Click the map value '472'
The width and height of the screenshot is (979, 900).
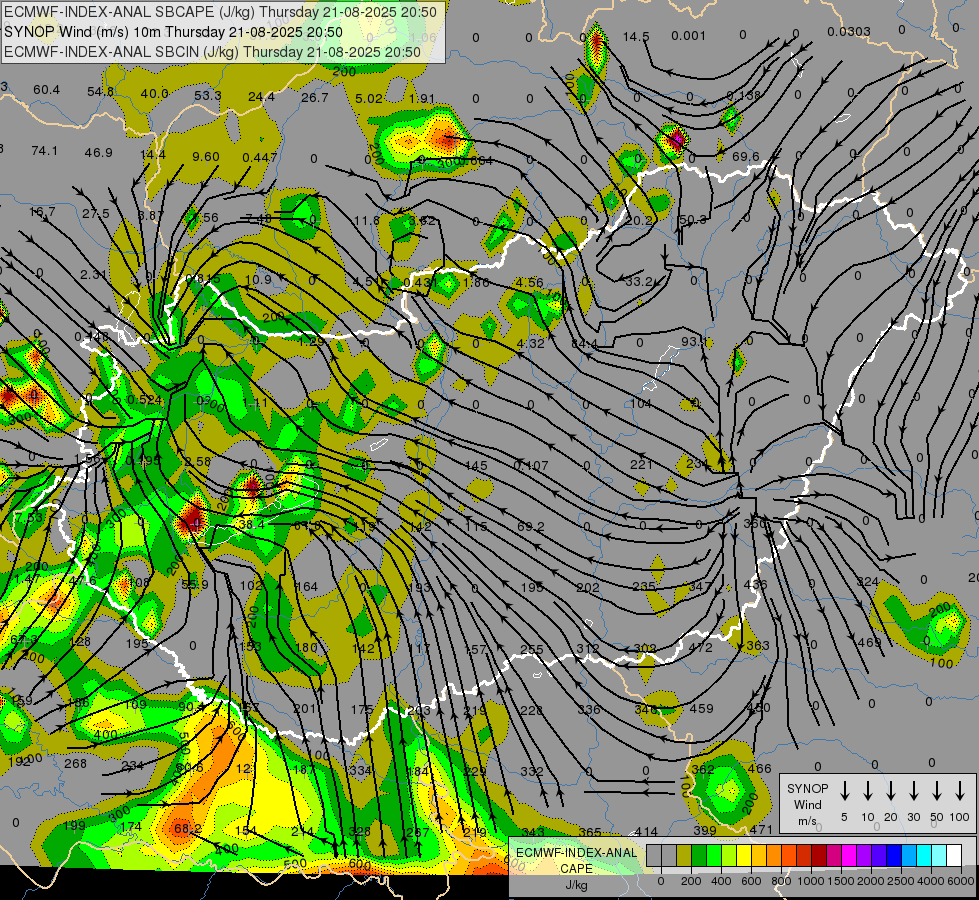coord(701,648)
